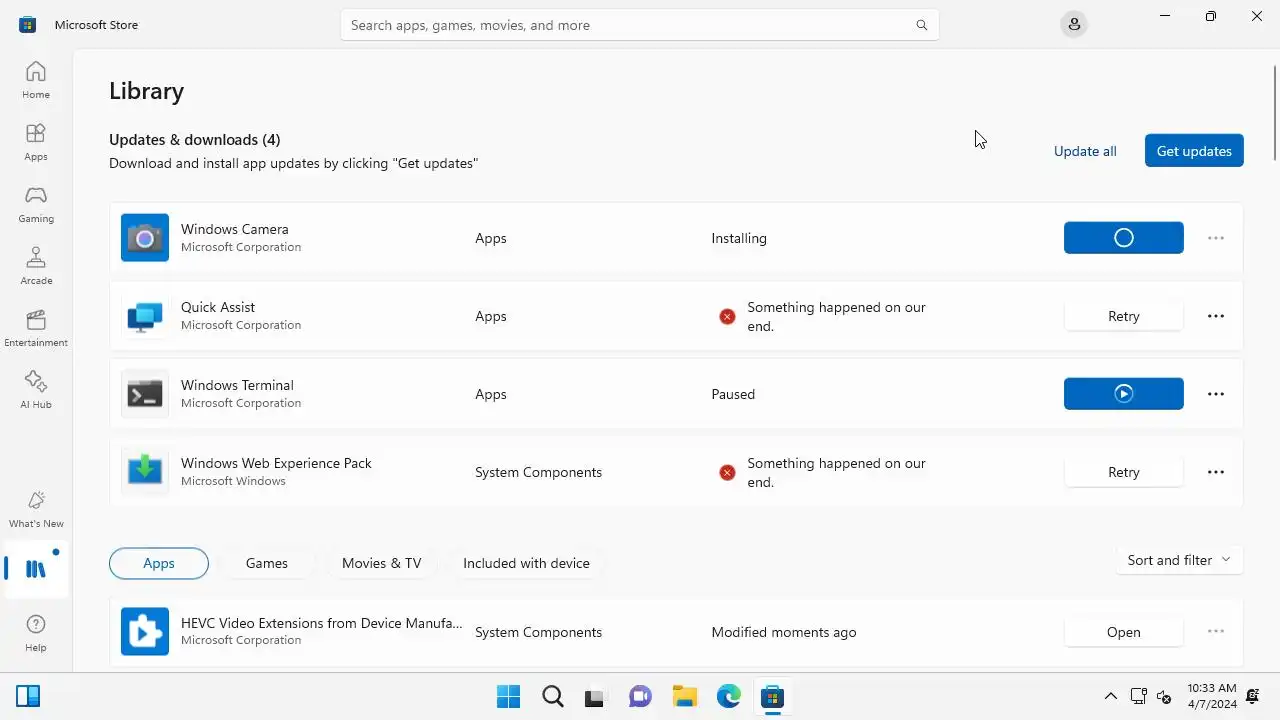The width and height of the screenshot is (1280, 720).
Task: Click Update all
Action: point(1085,151)
